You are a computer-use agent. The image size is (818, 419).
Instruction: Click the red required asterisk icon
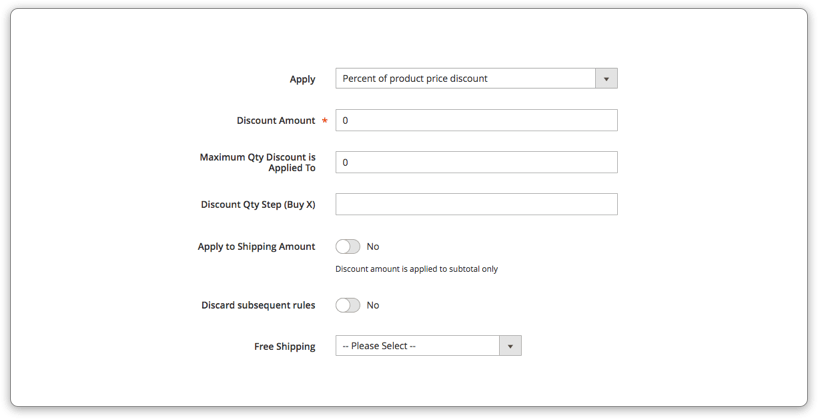tap(324, 121)
